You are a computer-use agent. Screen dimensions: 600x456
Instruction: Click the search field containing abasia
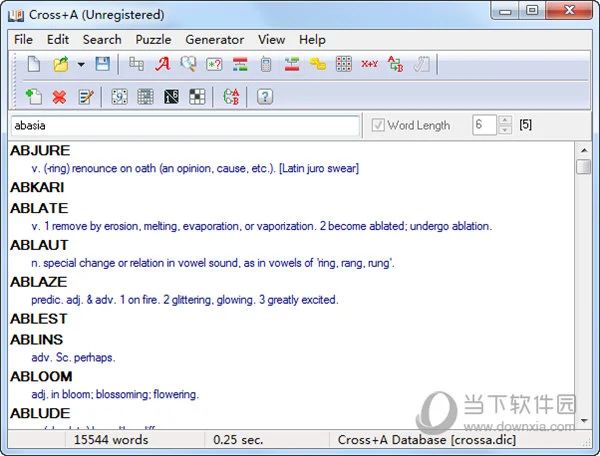coord(185,126)
